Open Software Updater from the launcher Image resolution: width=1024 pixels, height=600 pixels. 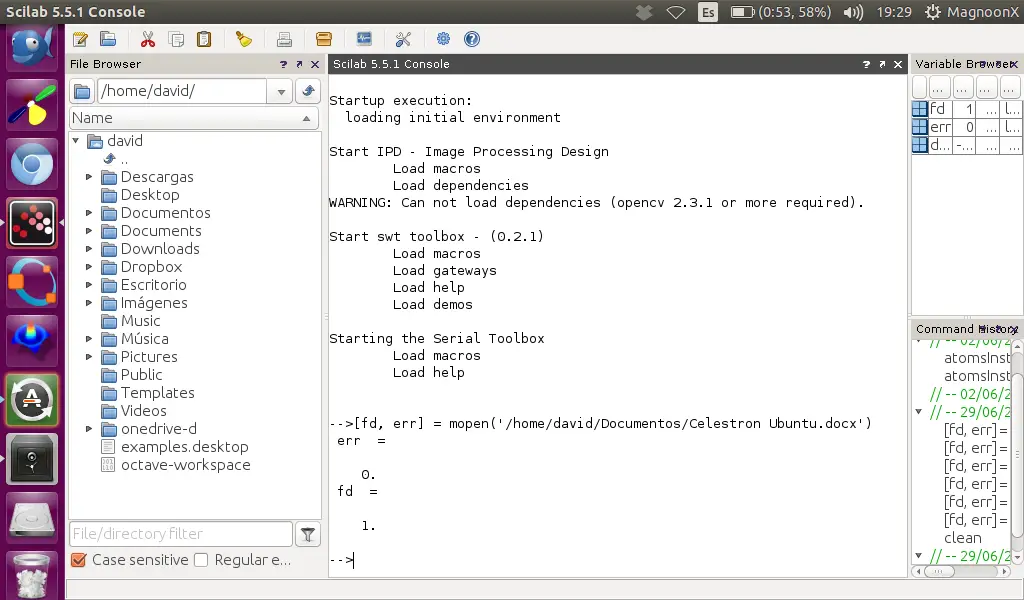click(x=32, y=400)
